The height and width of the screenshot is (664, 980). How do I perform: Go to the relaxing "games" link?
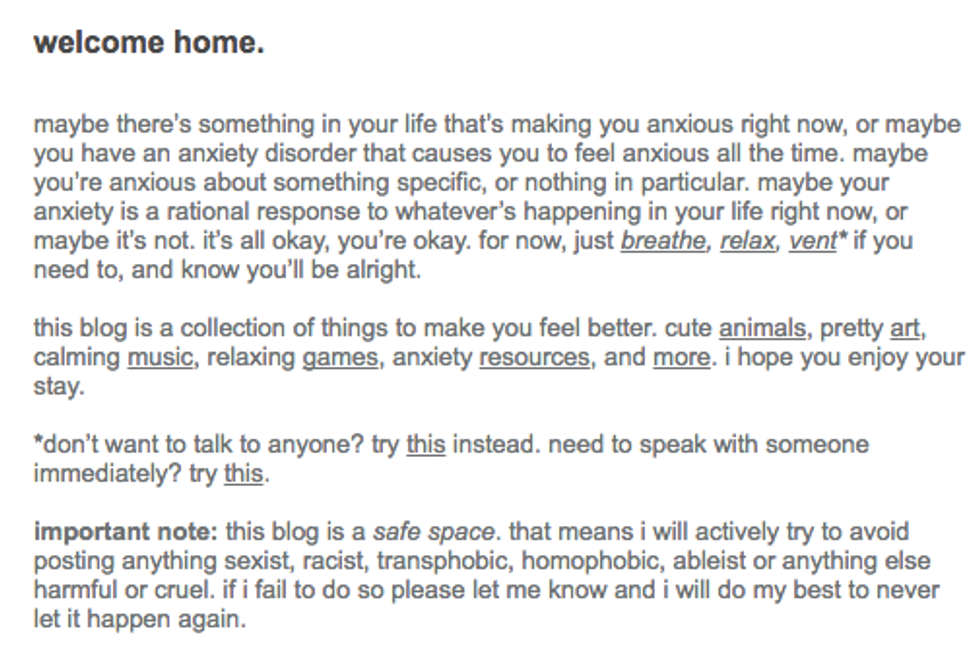tap(340, 357)
